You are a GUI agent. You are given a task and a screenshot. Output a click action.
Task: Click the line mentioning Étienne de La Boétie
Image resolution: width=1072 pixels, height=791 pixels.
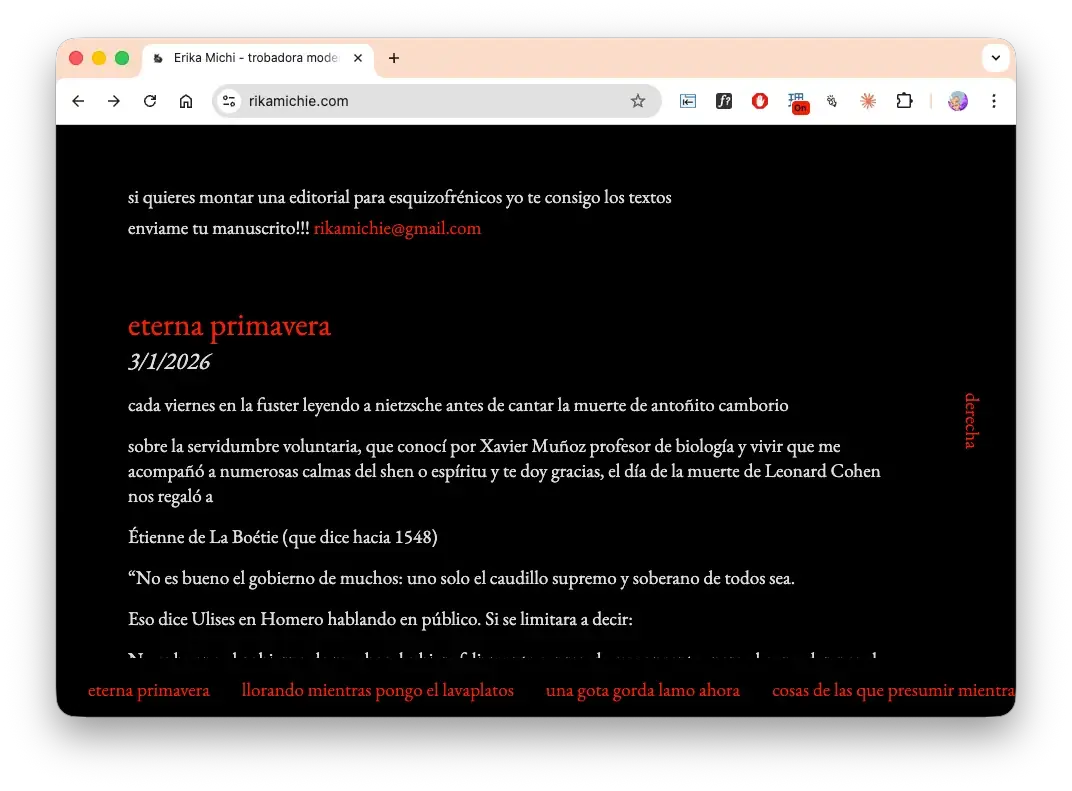[x=282, y=537]
